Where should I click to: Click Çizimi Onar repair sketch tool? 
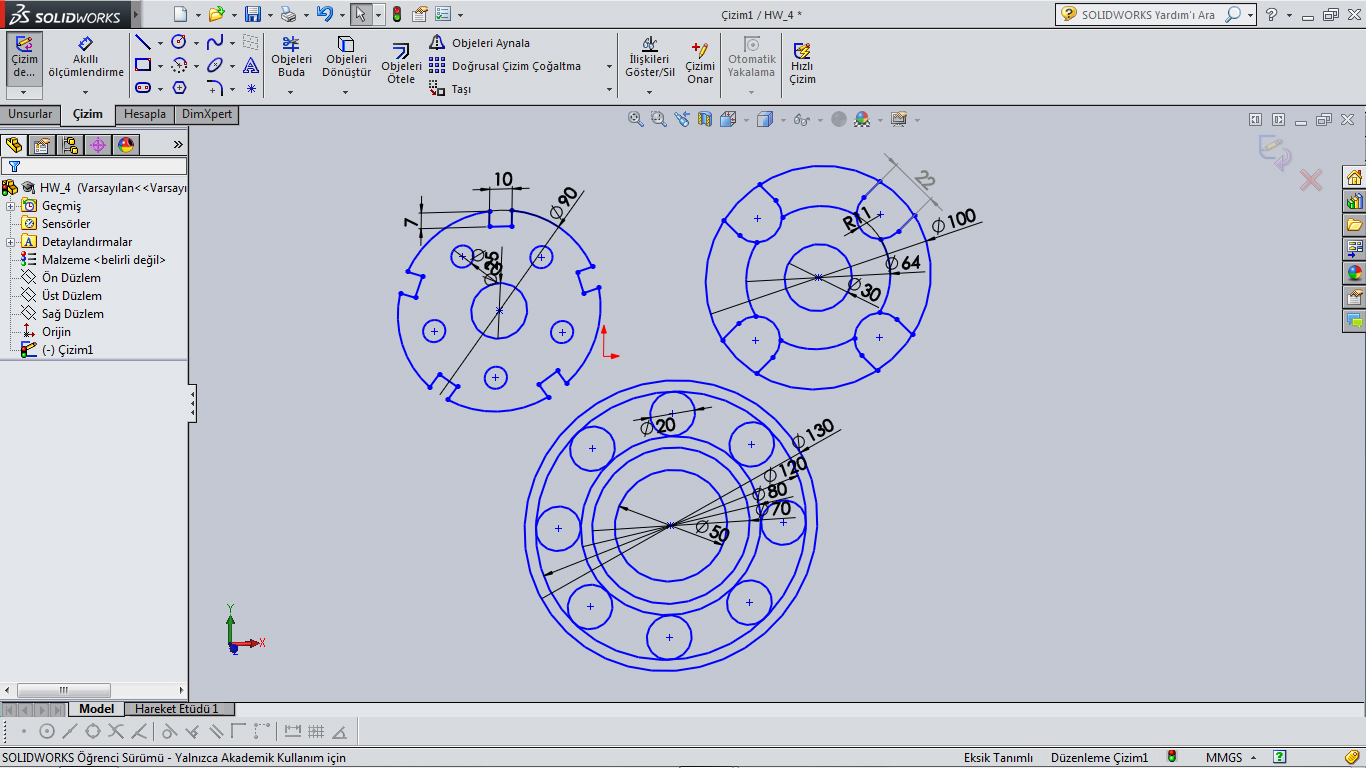700,63
